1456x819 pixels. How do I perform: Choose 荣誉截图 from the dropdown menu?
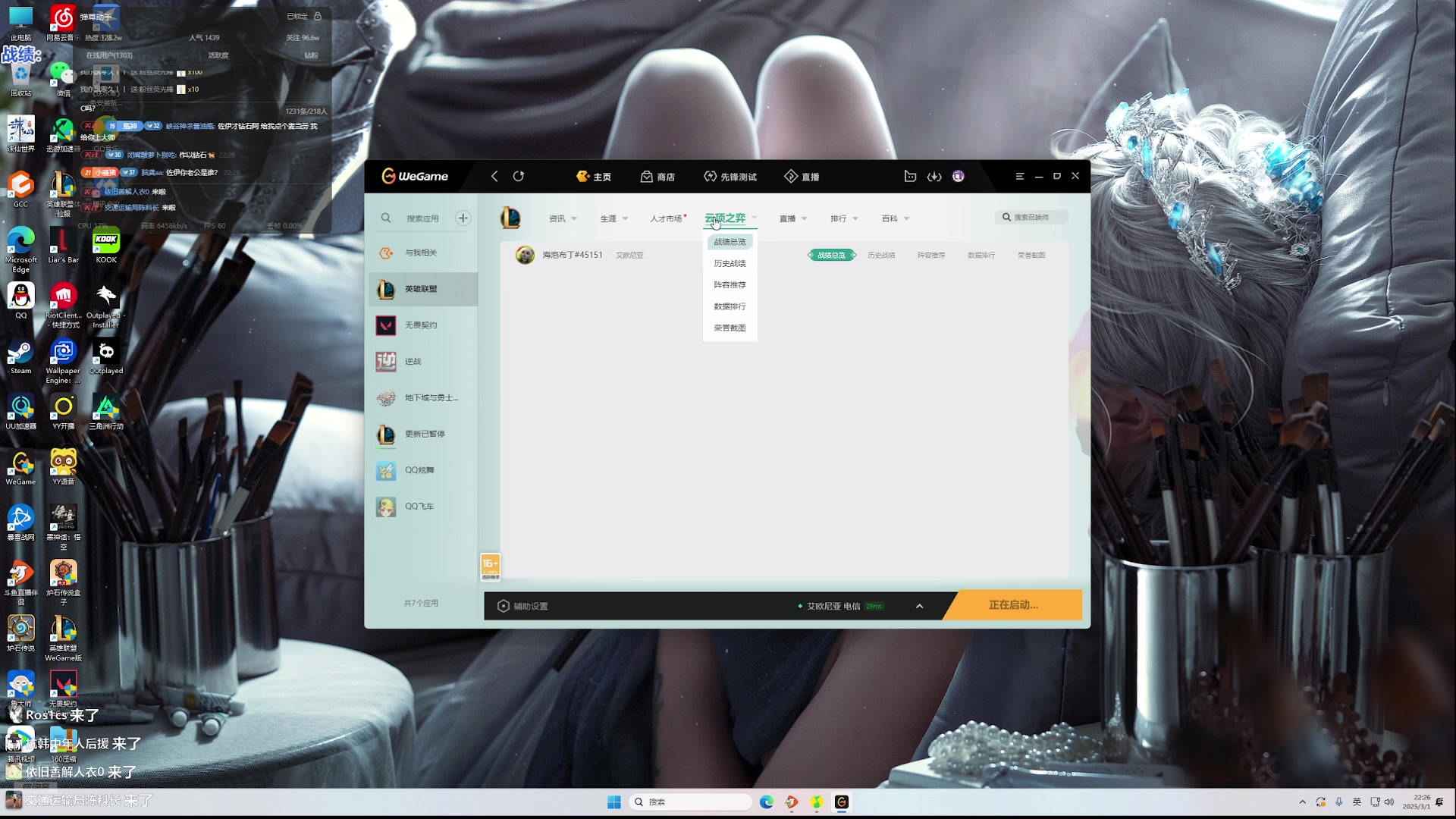730,328
